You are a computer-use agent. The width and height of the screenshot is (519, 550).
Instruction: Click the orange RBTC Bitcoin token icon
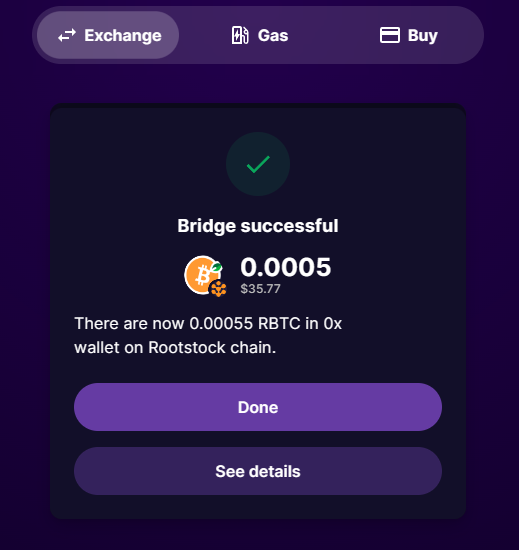pyautogui.click(x=203, y=275)
